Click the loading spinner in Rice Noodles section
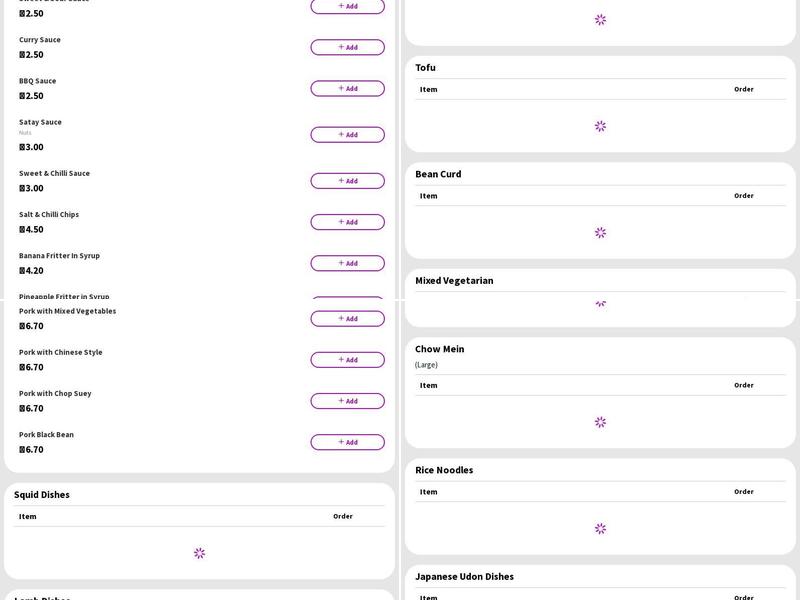 600,529
